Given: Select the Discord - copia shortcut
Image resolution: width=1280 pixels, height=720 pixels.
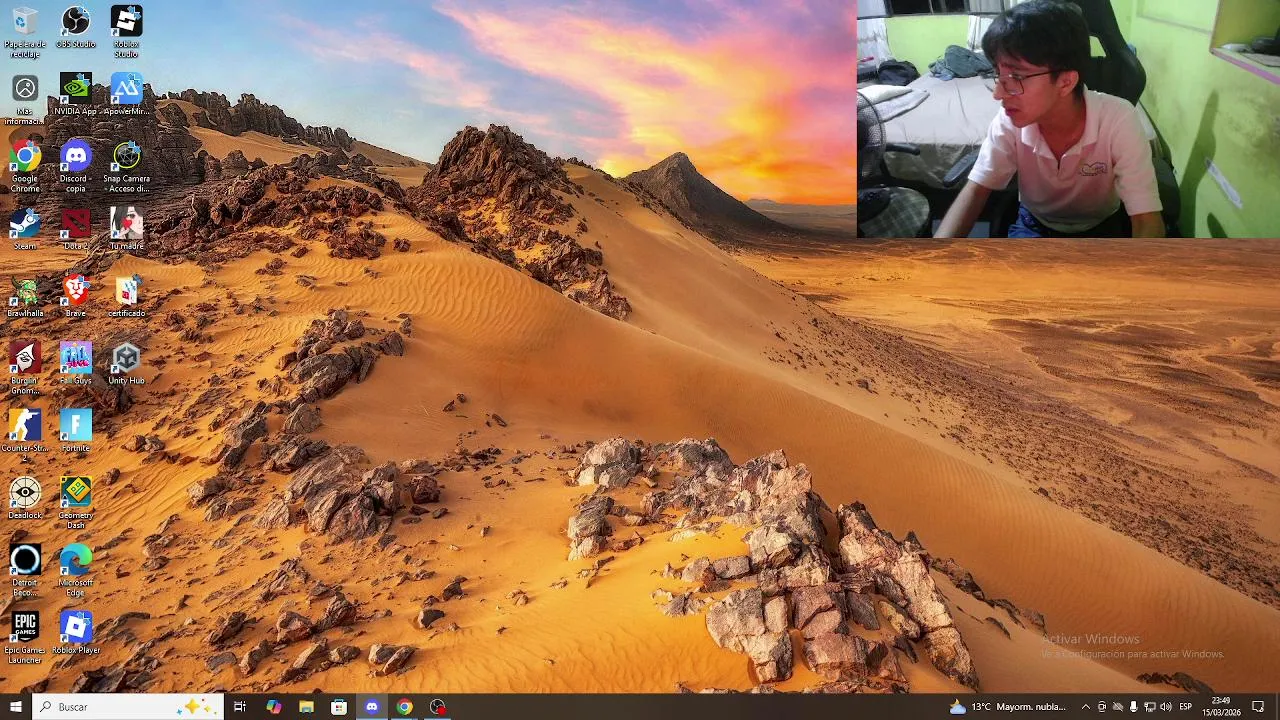Looking at the screenshot, I should pos(76,167).
